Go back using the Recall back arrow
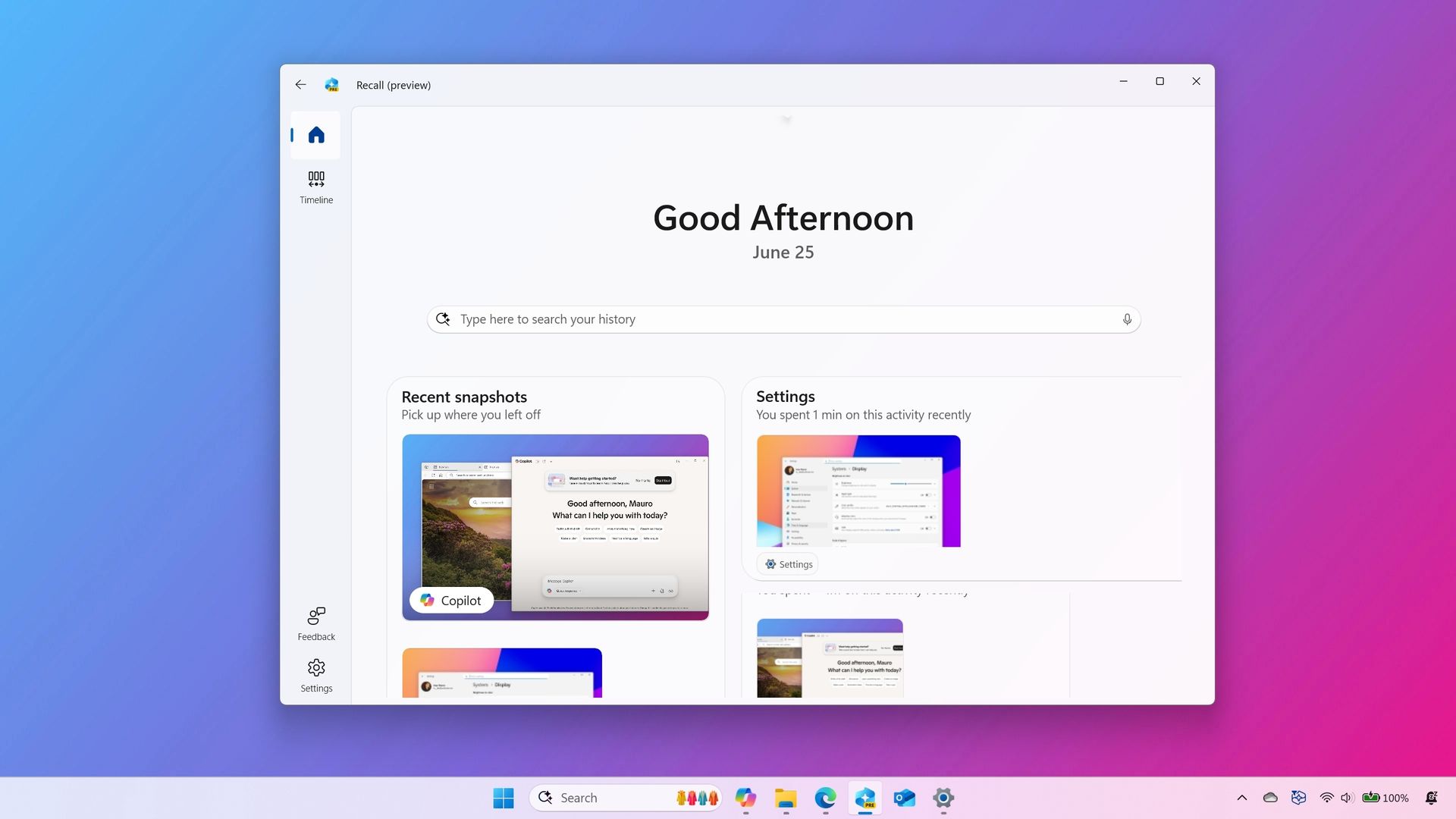The image size is (1456, 819). tap(300, 84)
